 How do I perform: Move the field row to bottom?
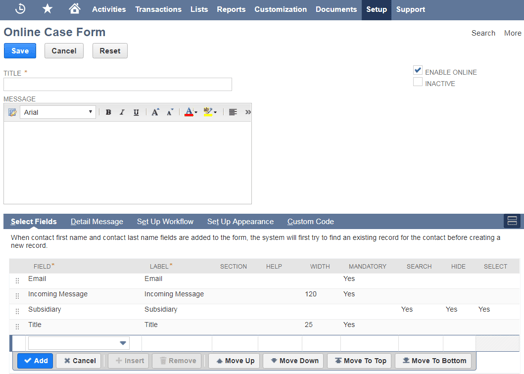434,361
